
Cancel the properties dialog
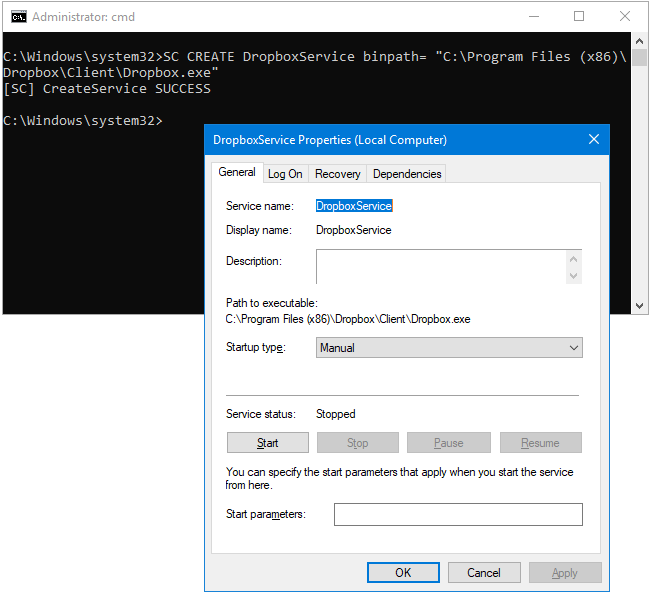484,572
